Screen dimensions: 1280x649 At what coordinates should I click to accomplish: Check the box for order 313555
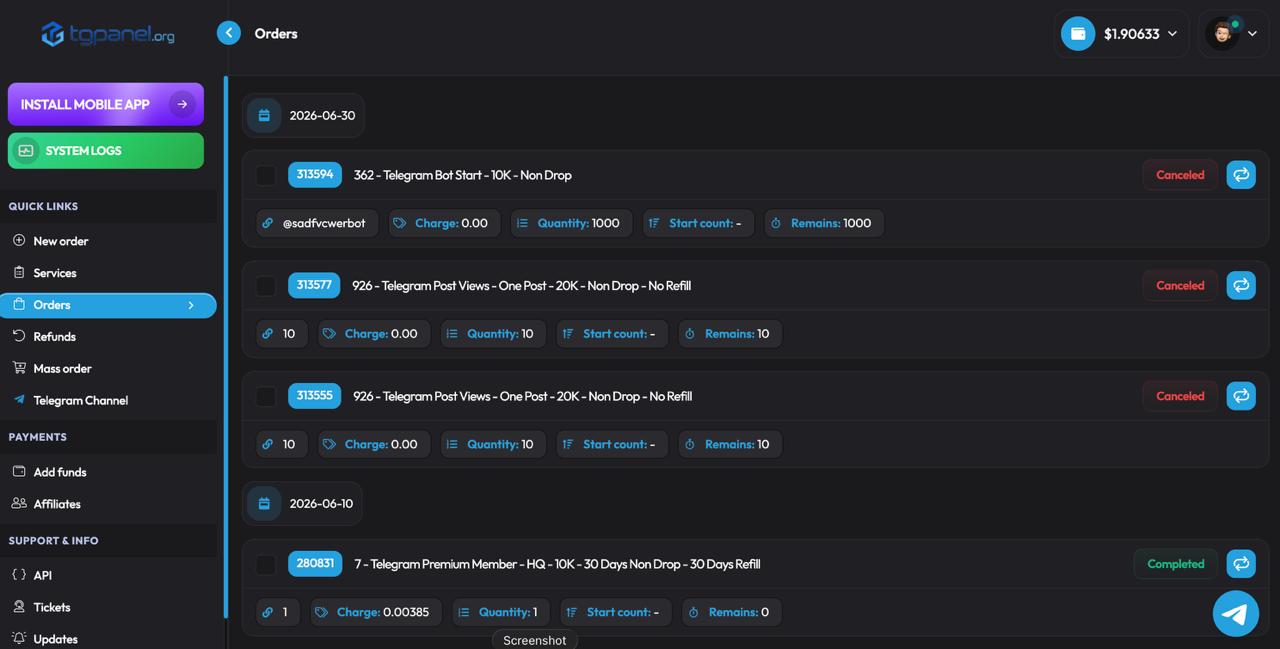coord(266,396)
